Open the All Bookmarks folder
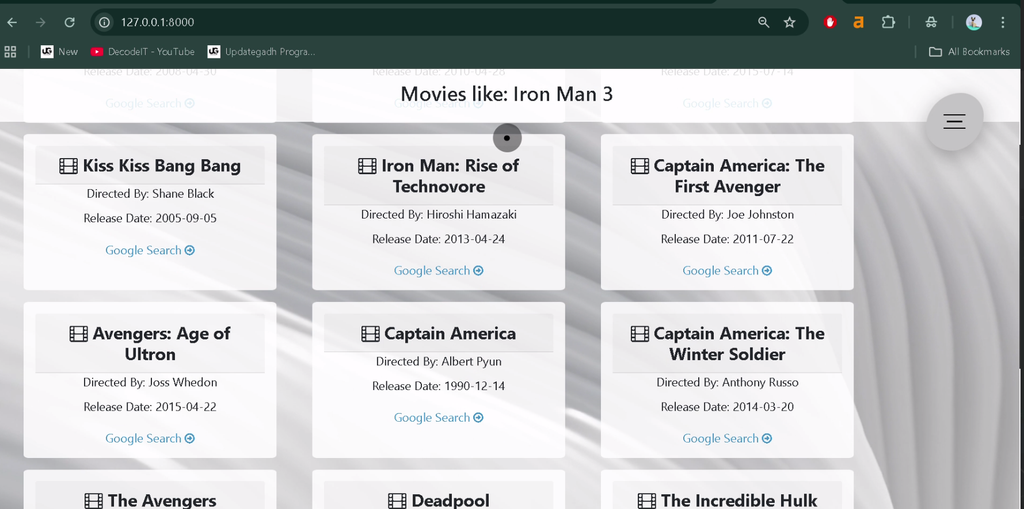The height and width of the screenshot is (509, 1024). tap(969, 52)
